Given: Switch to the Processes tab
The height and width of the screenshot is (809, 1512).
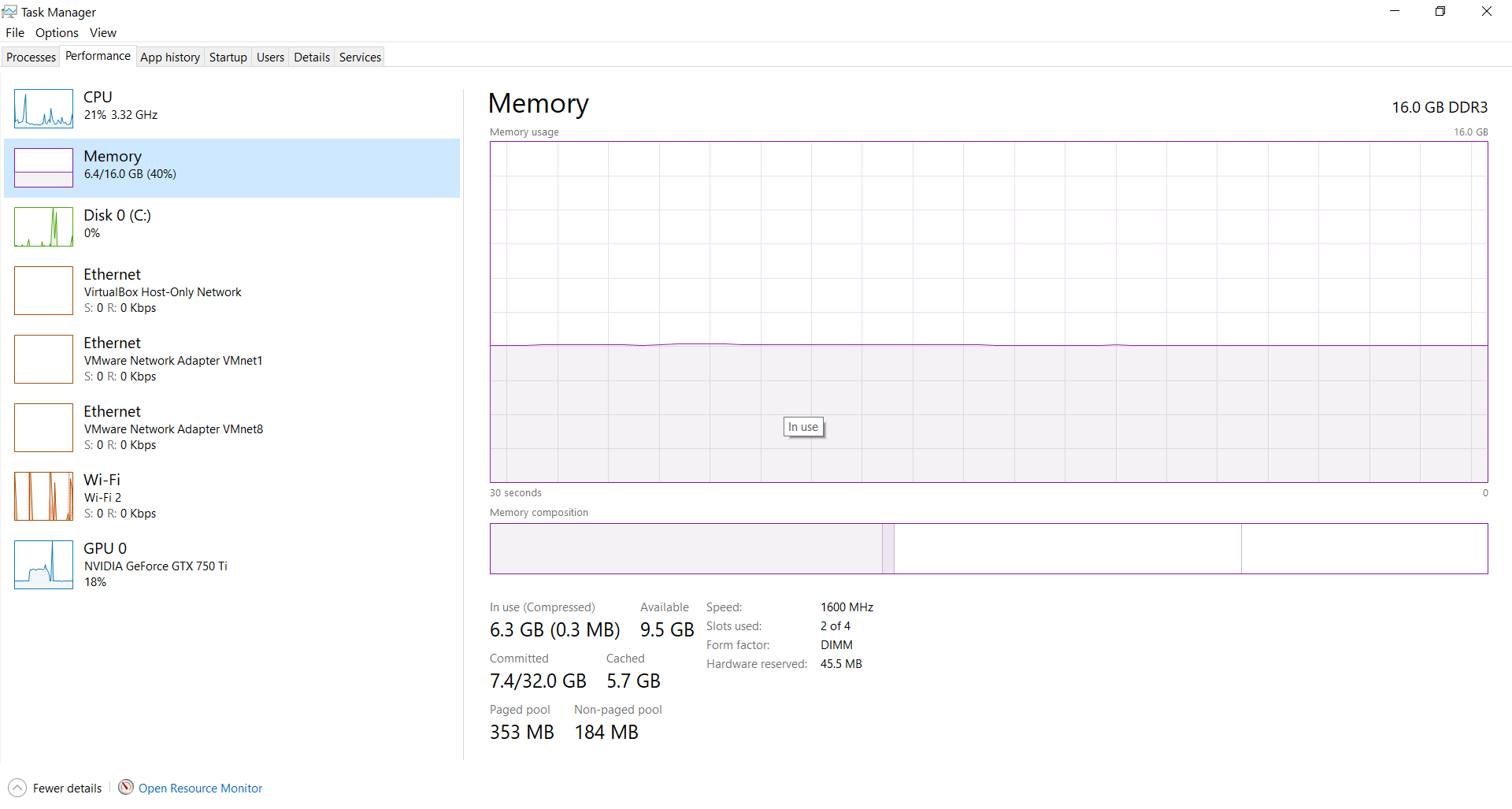Looking at the screenshot, I should tap(31, 58).
